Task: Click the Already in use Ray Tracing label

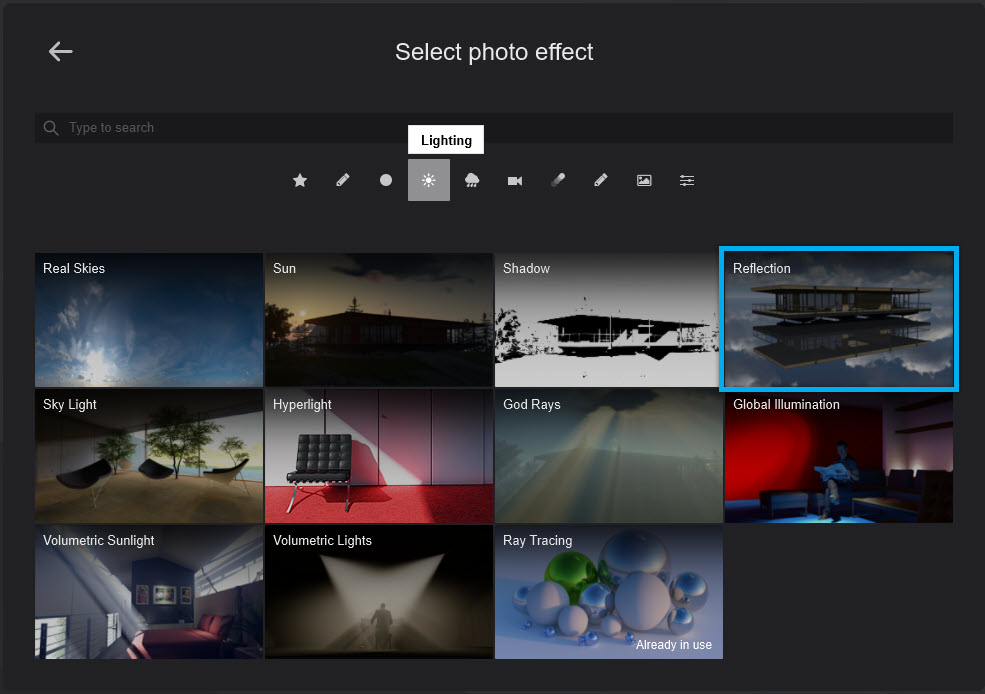Action: click(674, 645)
